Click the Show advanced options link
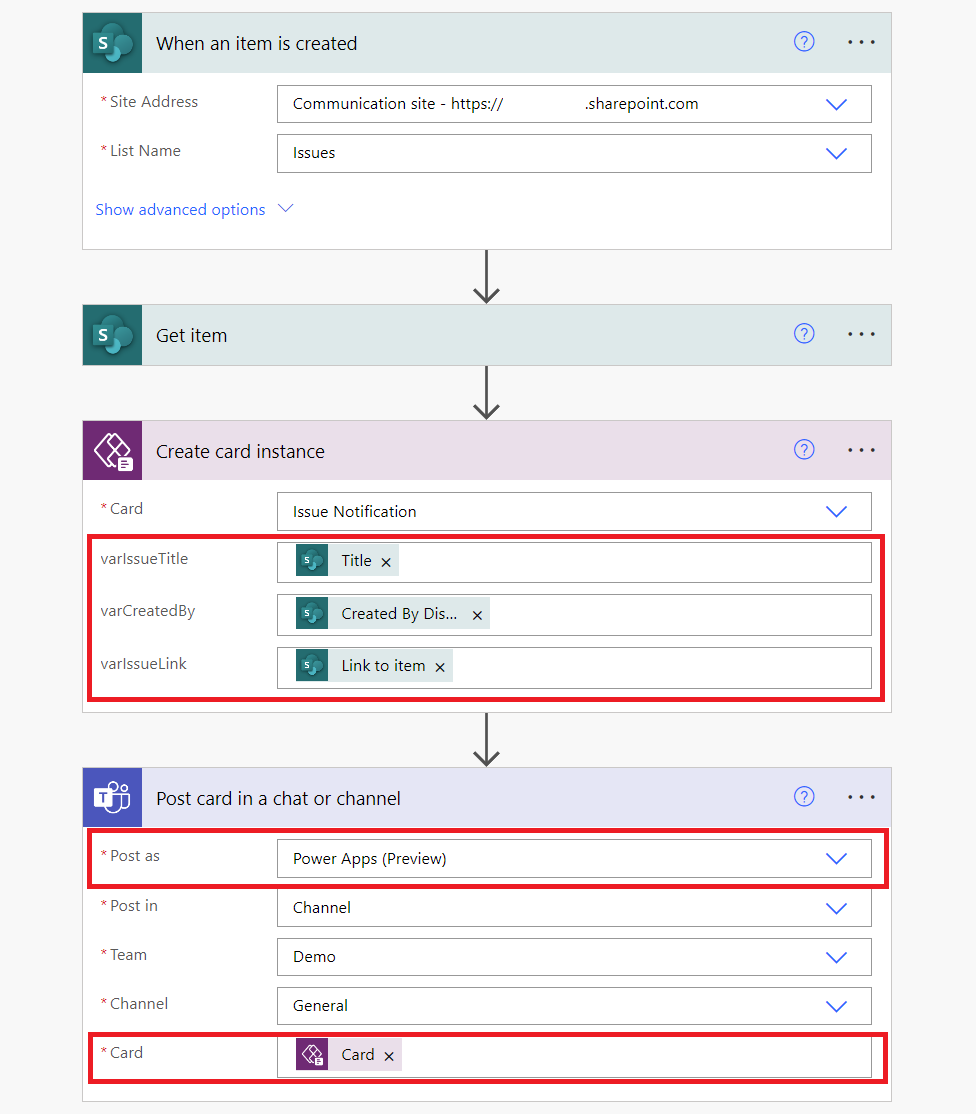 point(180,209)
